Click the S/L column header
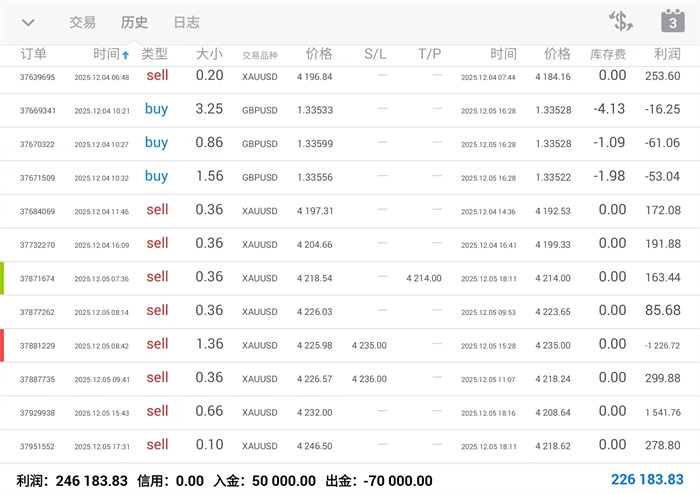Screen dimensions: 700x494 click(x=375, y=54)
